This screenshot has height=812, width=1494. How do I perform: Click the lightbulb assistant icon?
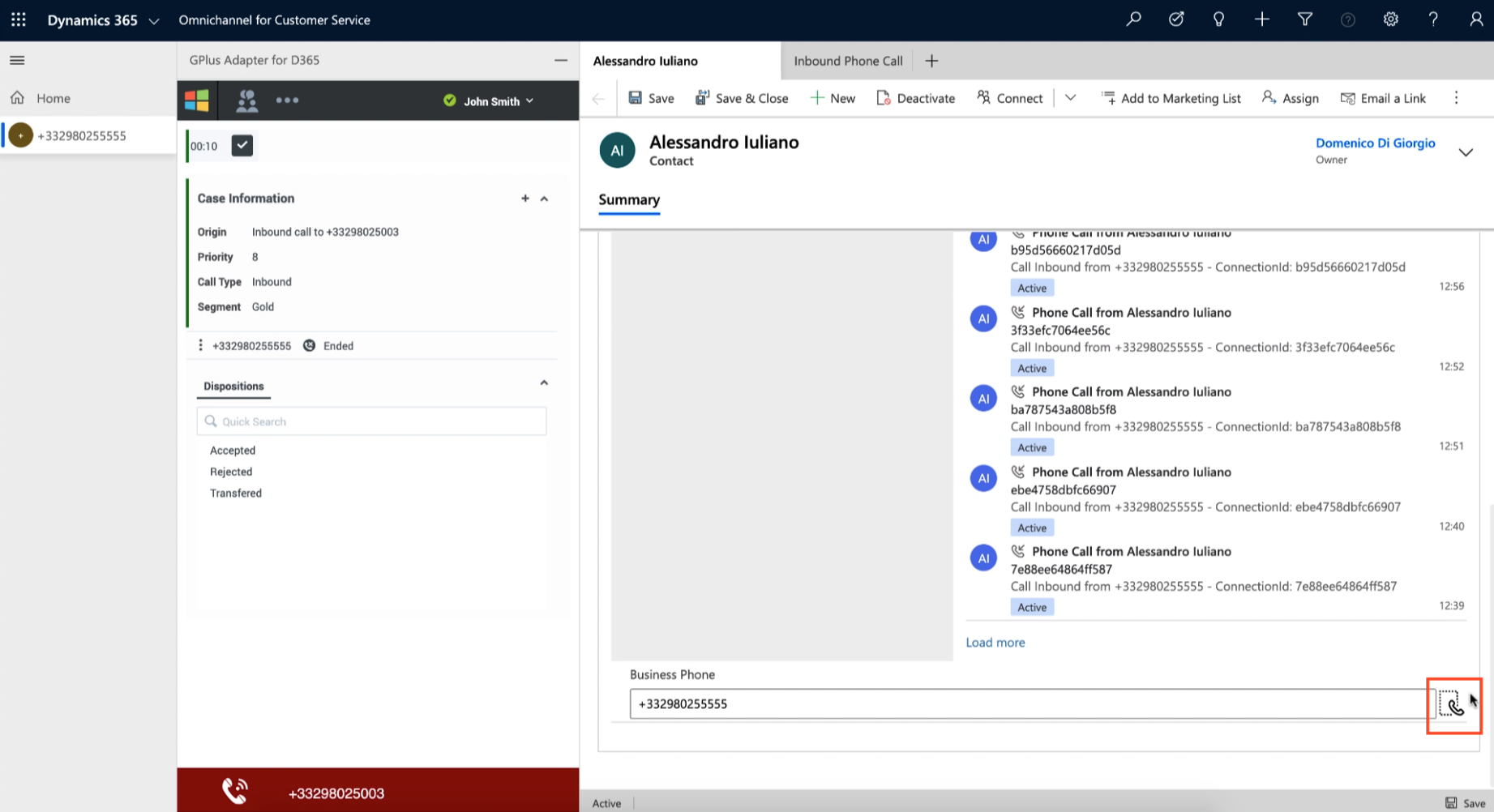[1218, 19]
